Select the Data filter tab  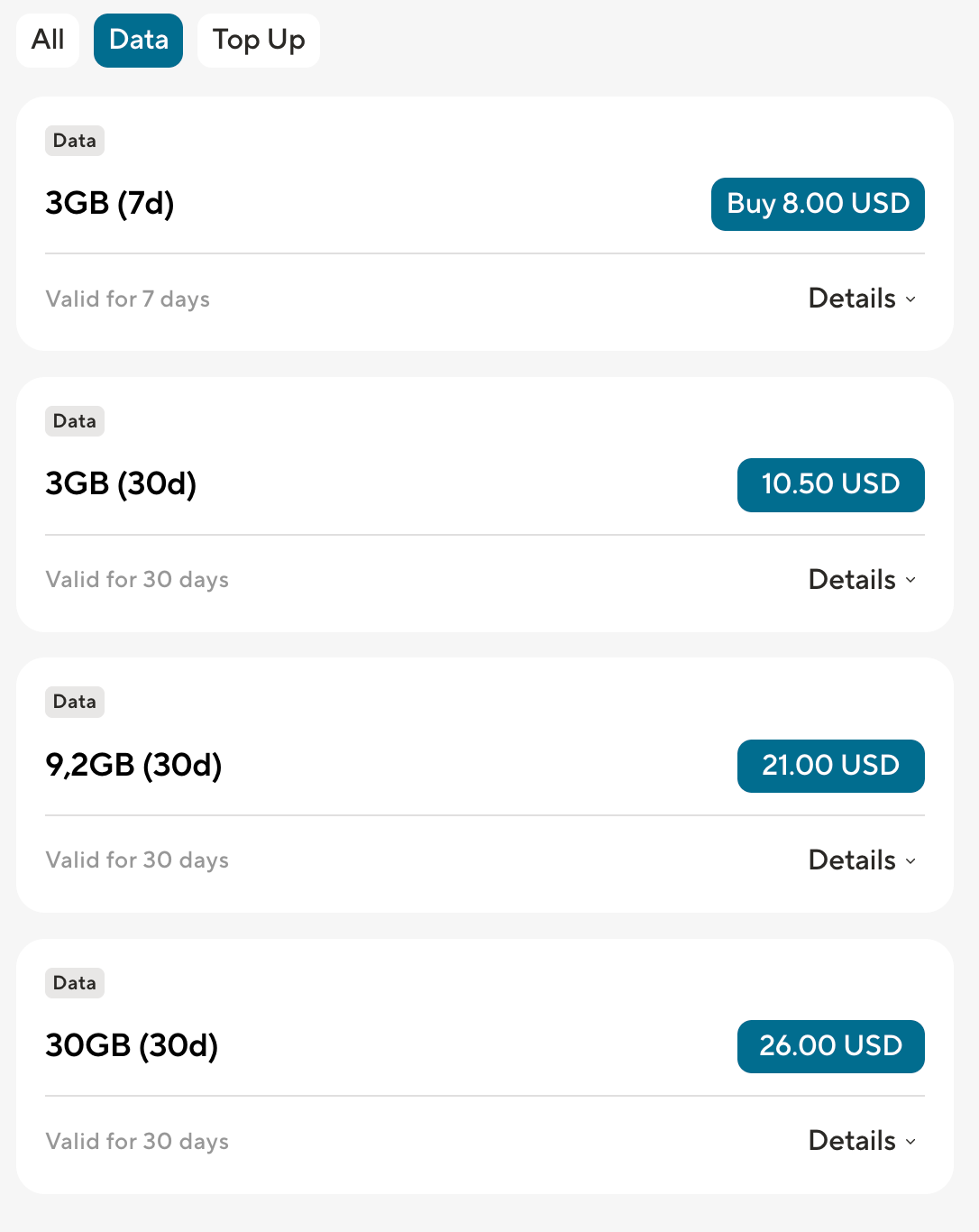(x=138, y=41)
